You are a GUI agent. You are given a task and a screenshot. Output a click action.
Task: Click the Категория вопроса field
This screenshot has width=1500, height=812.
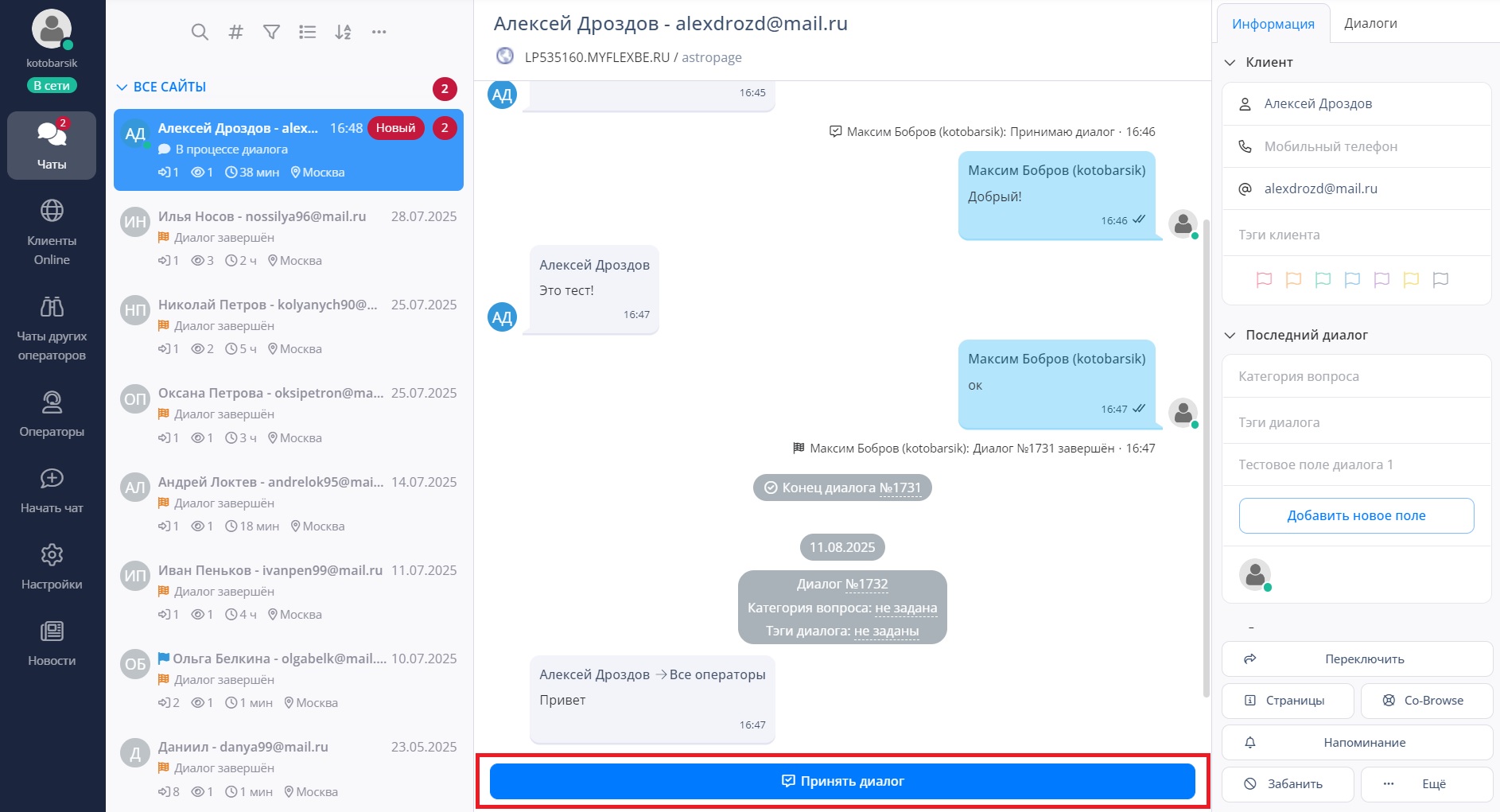(x=1356, y=376)
